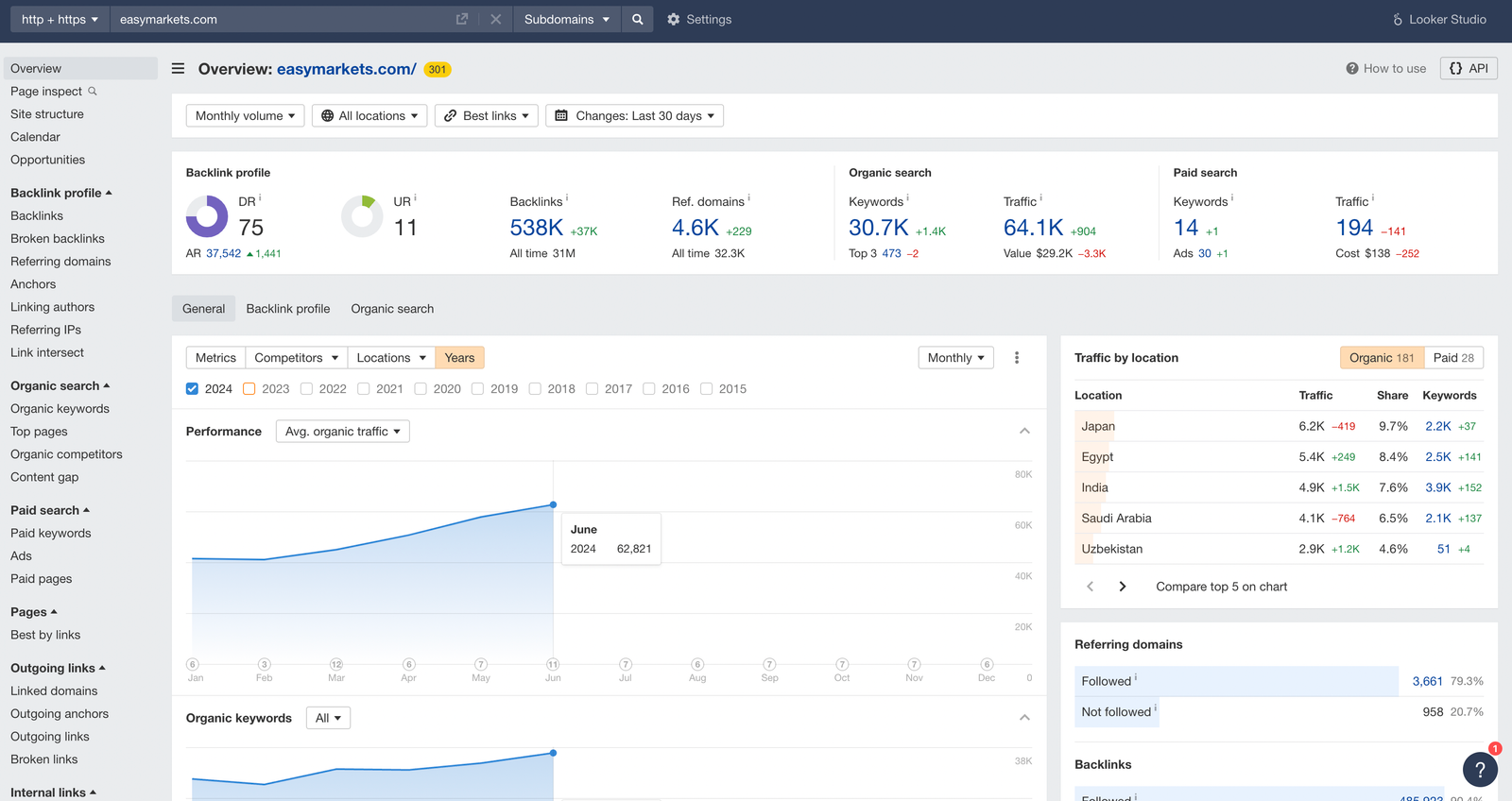1512x801 pixels.
Task: Check the 2020 year checkbox
Action: pyautogui.click(x=421, y=388)
